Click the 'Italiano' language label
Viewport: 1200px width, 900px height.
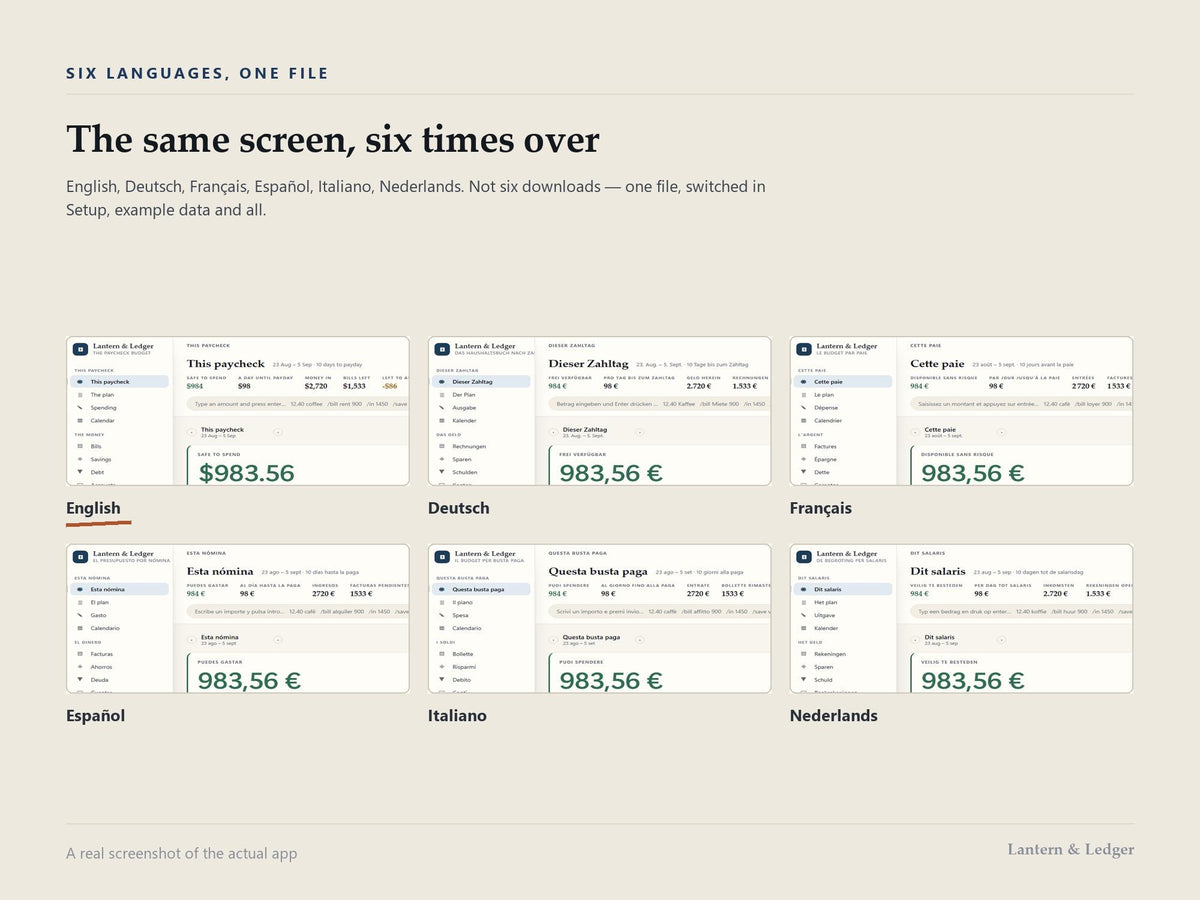(x=458, y=716)
